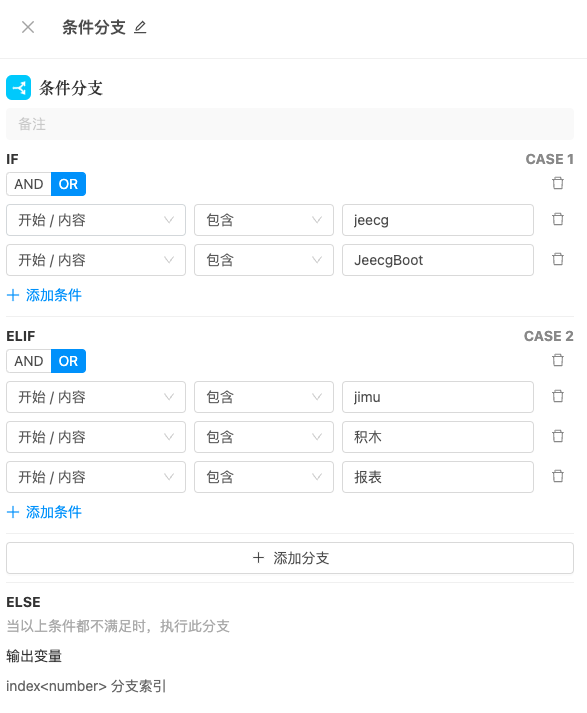Open 包含 operator dropdown in jimu row

(264, 397)
